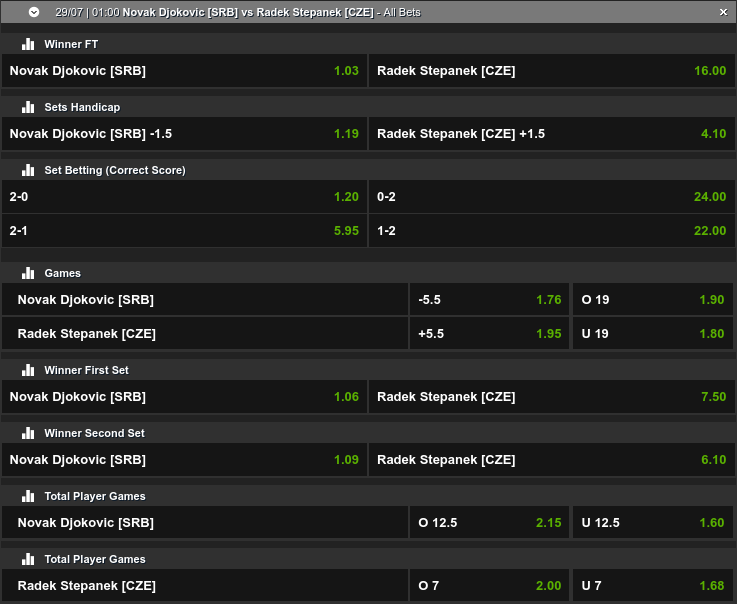Click chart icon for first Total Player Games
The width and height of the screenshot is (737, 604).
tap(28, 496)
